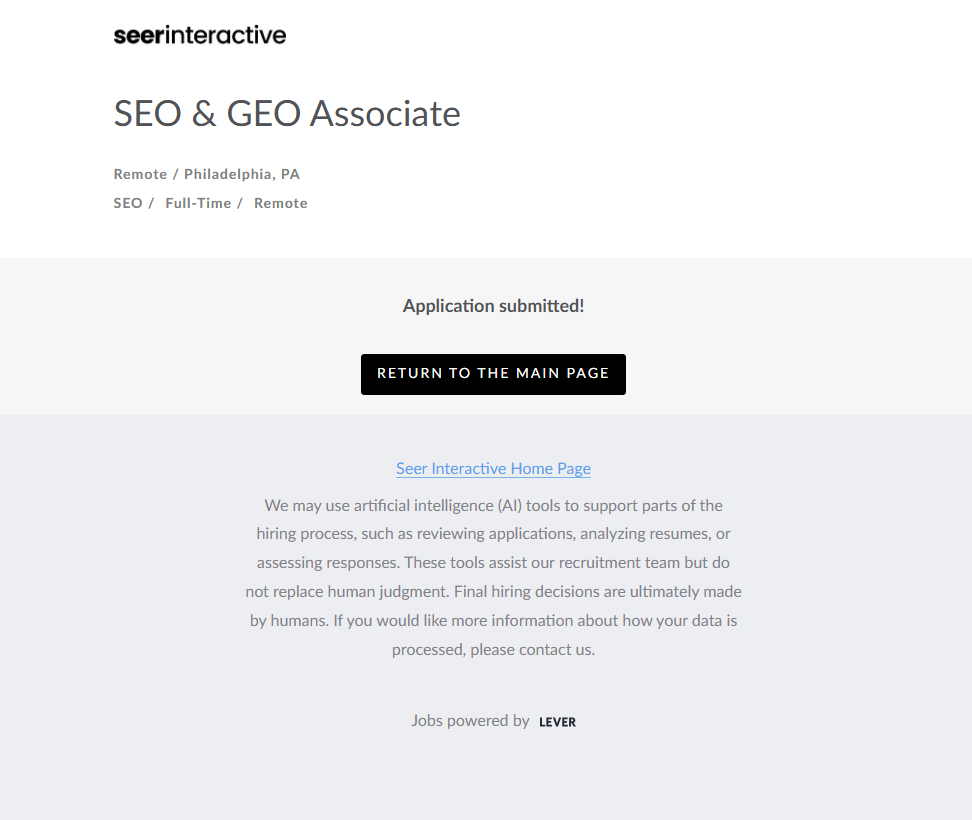
Task: Click the Application submitted! confirmation message
Action: coord(493,306)
